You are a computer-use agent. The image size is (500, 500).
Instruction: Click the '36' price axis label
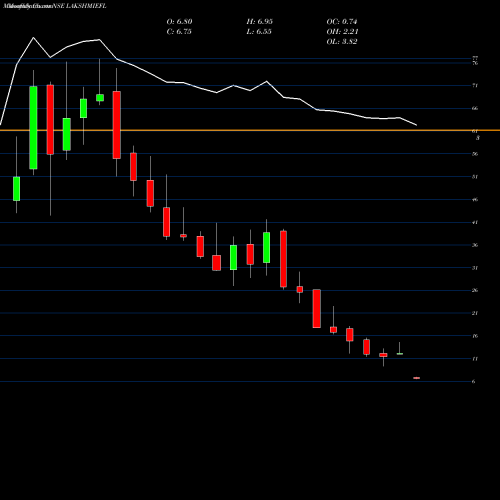[x=475, y=245]
